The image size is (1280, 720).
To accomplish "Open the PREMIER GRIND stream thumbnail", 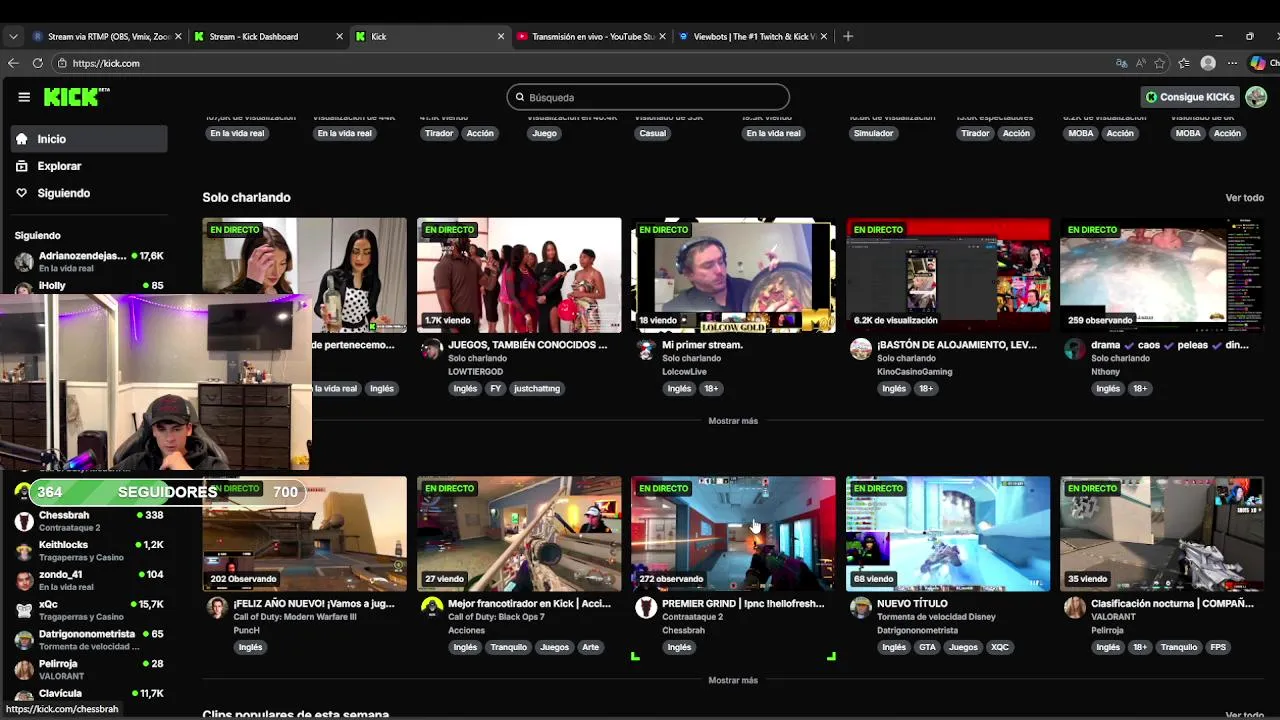I will [733, 534].
